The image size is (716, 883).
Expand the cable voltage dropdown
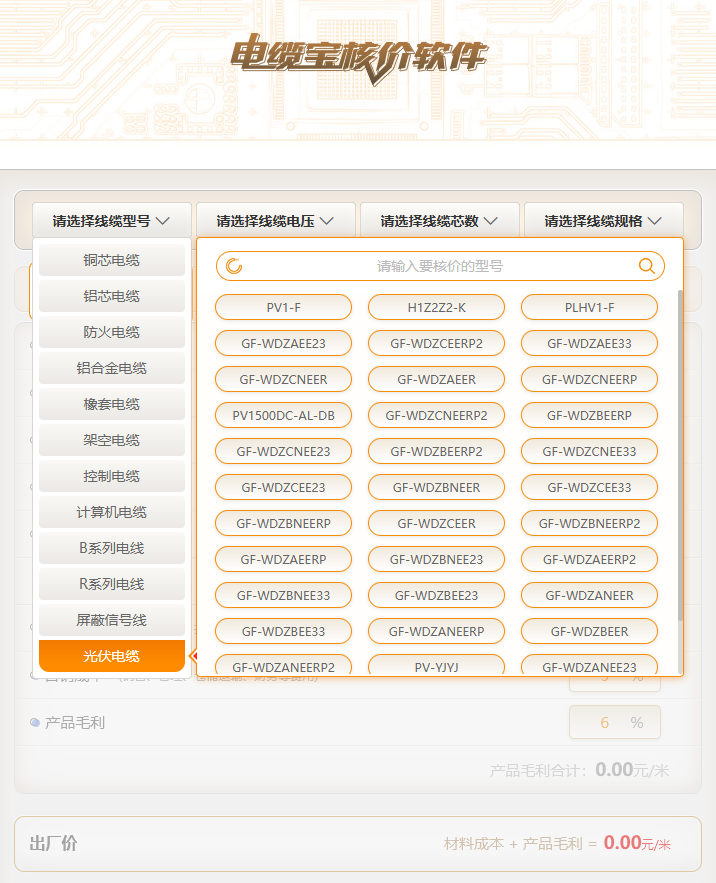[x=275, y=221]
